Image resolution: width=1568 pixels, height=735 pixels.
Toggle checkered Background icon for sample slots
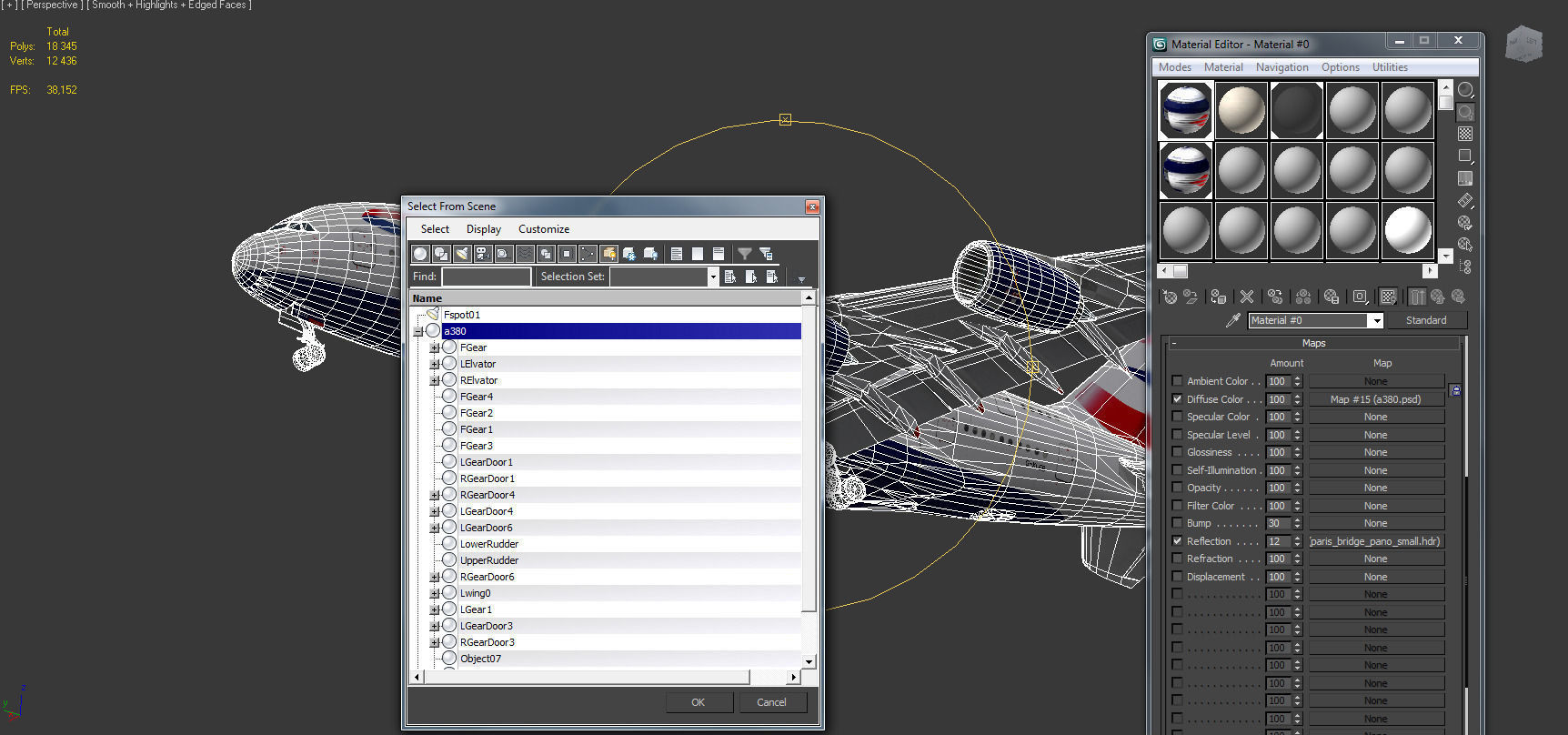[1465, 134]
